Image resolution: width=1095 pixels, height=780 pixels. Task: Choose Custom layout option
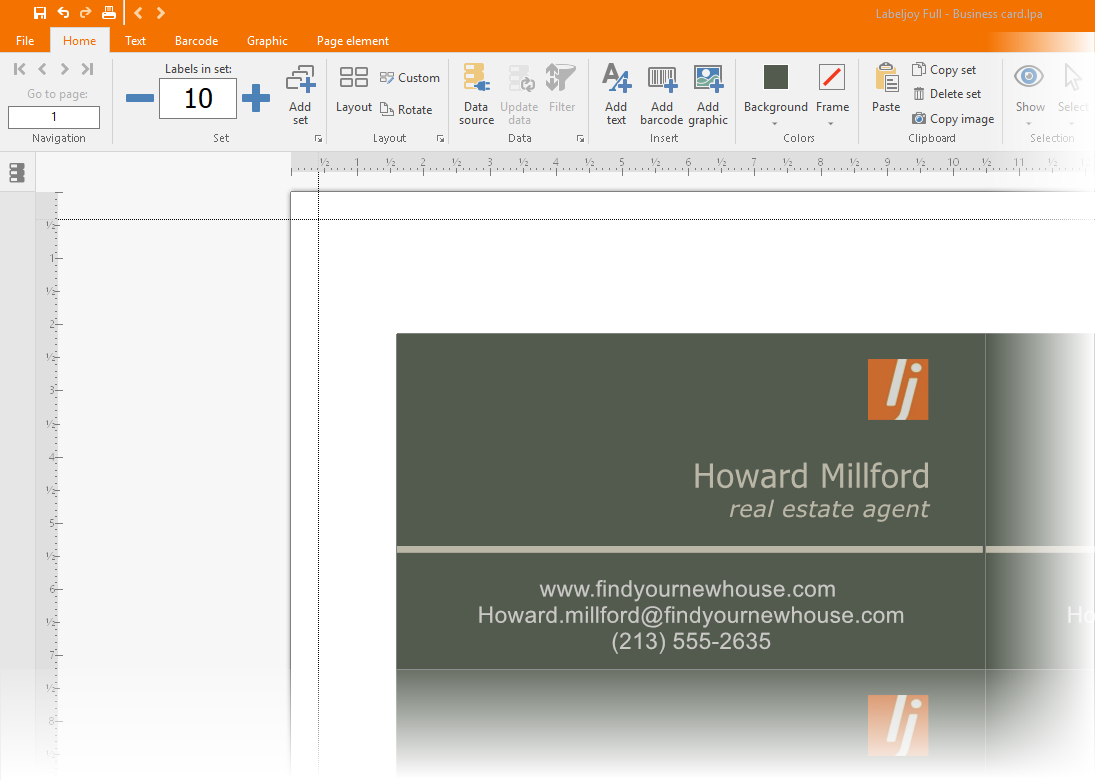click(x=410, y=78)
